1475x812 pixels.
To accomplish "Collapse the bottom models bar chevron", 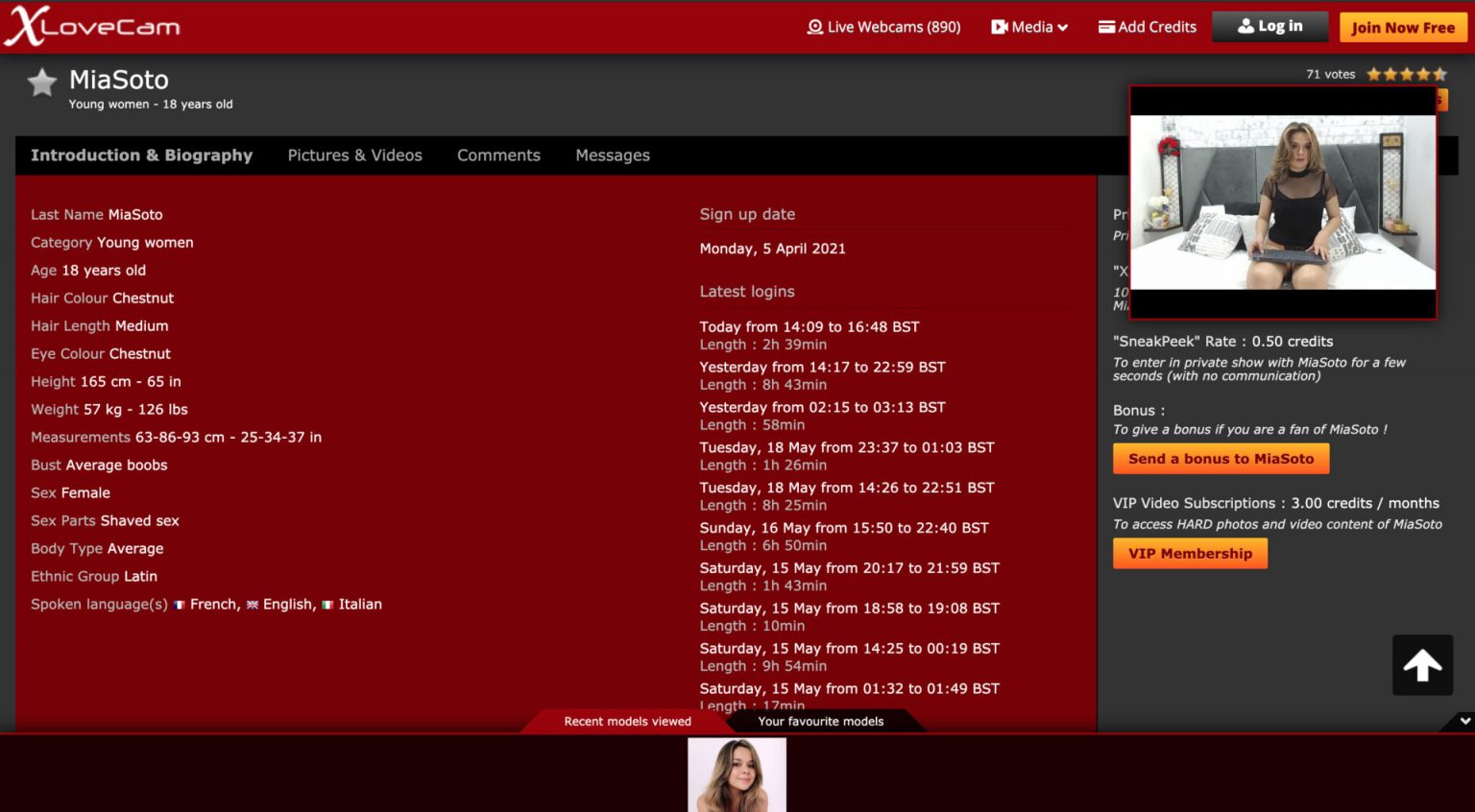I will click(x=1465, y=721).
